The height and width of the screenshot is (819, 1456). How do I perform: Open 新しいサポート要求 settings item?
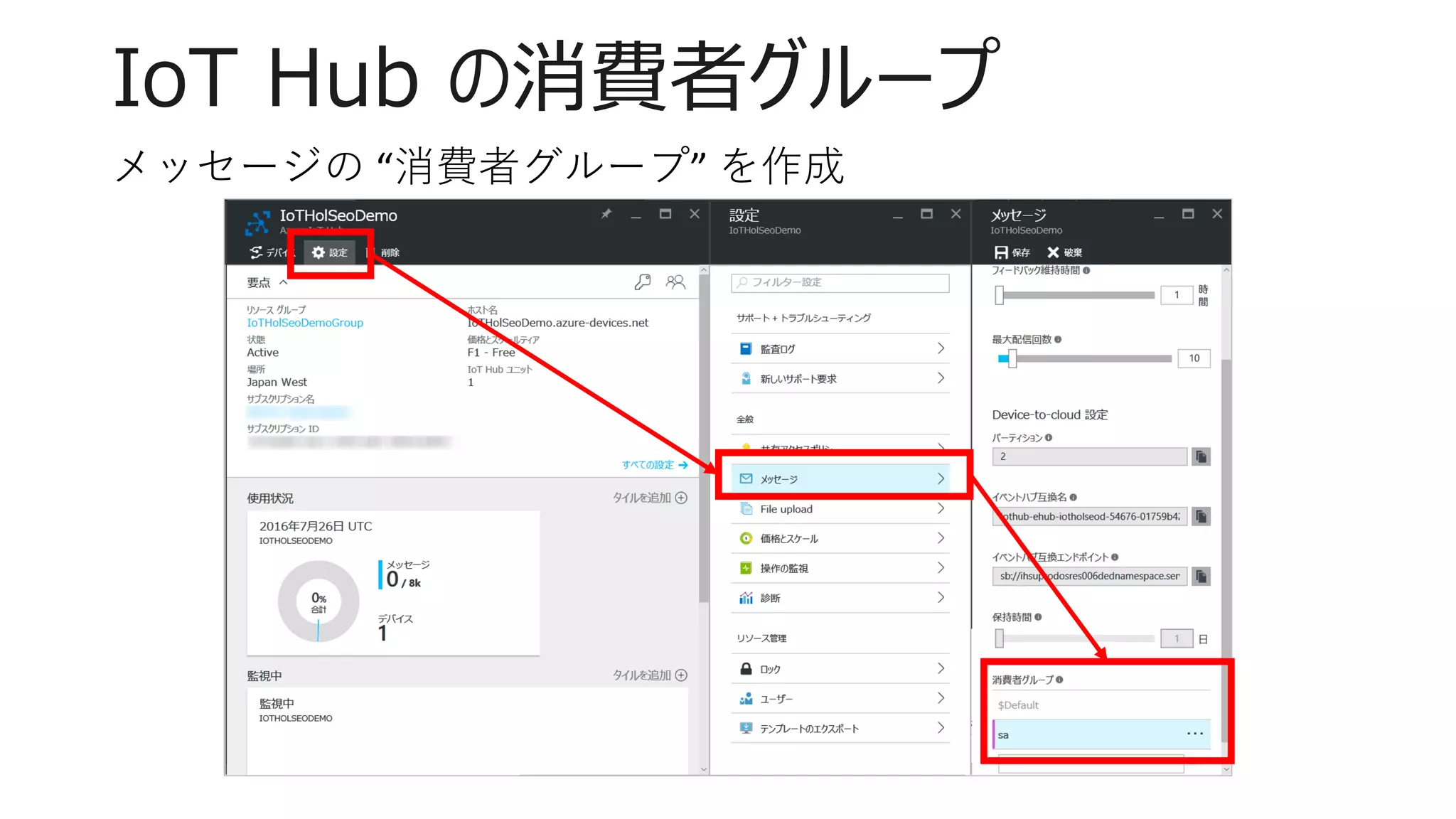coord(840,378)
